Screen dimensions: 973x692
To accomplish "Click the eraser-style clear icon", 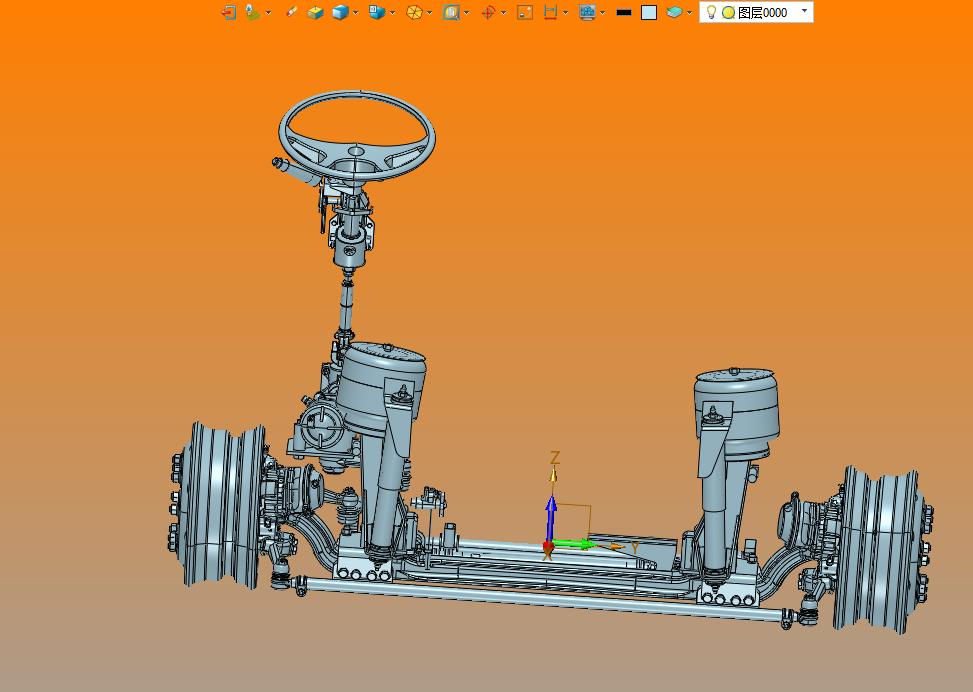I will pyautogui.click(x=291, y=12).
